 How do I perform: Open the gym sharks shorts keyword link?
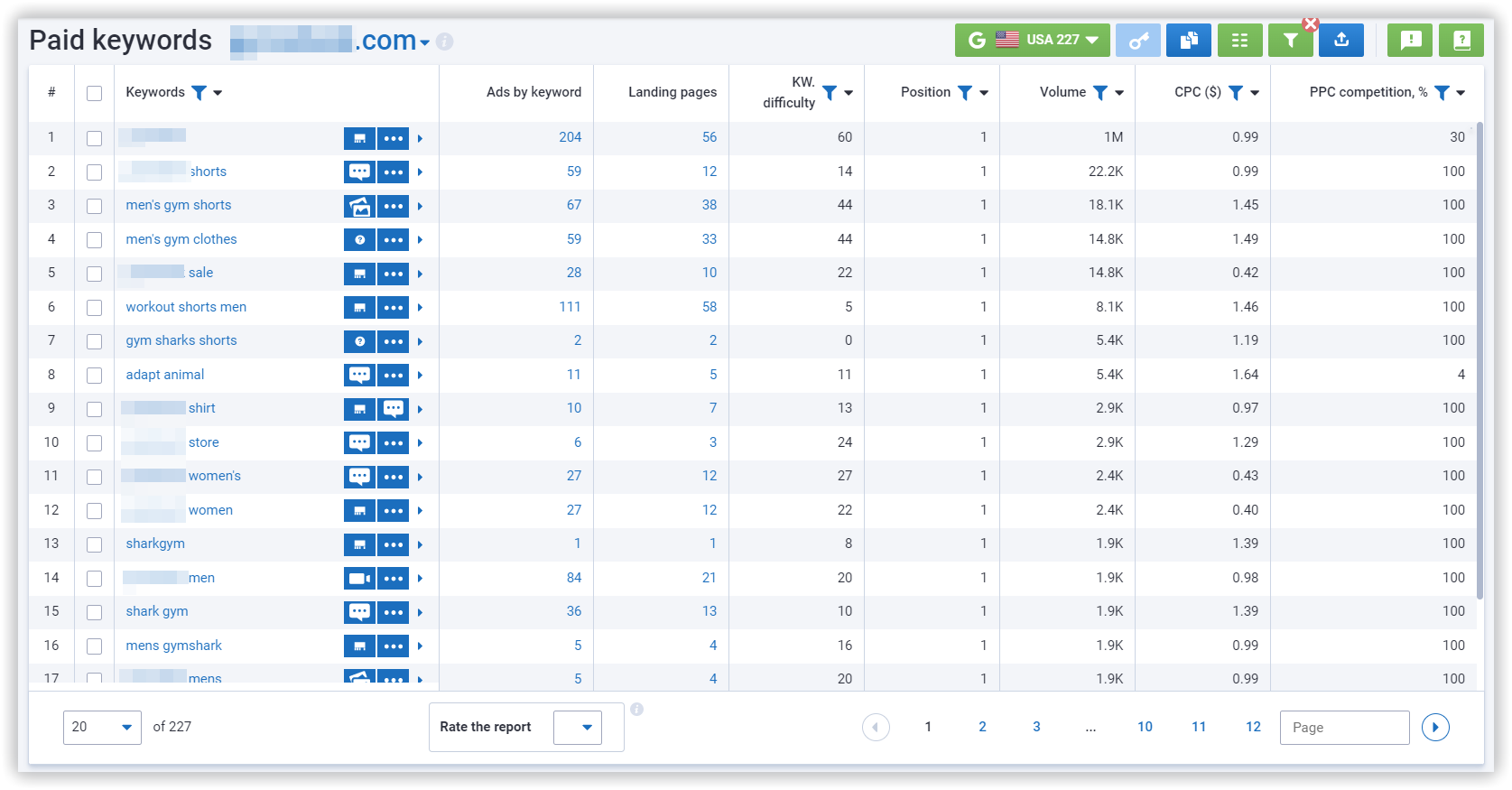click(181, 340)
